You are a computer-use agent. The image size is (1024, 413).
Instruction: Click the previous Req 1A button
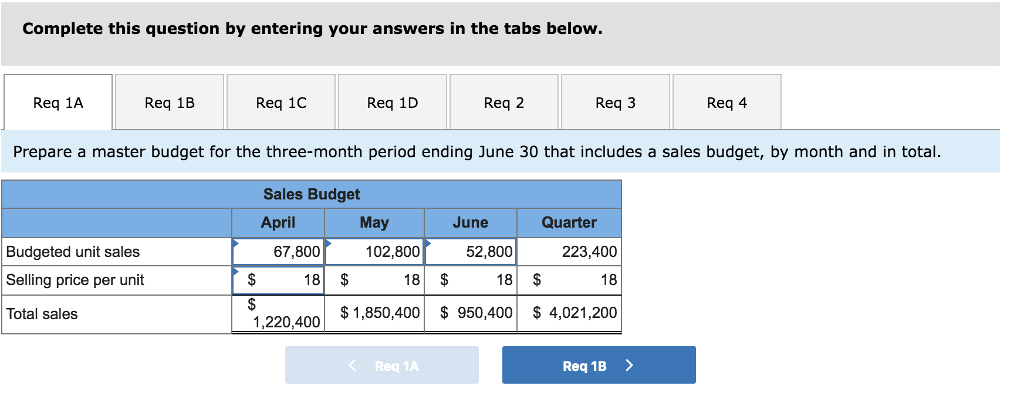point(382,366)
